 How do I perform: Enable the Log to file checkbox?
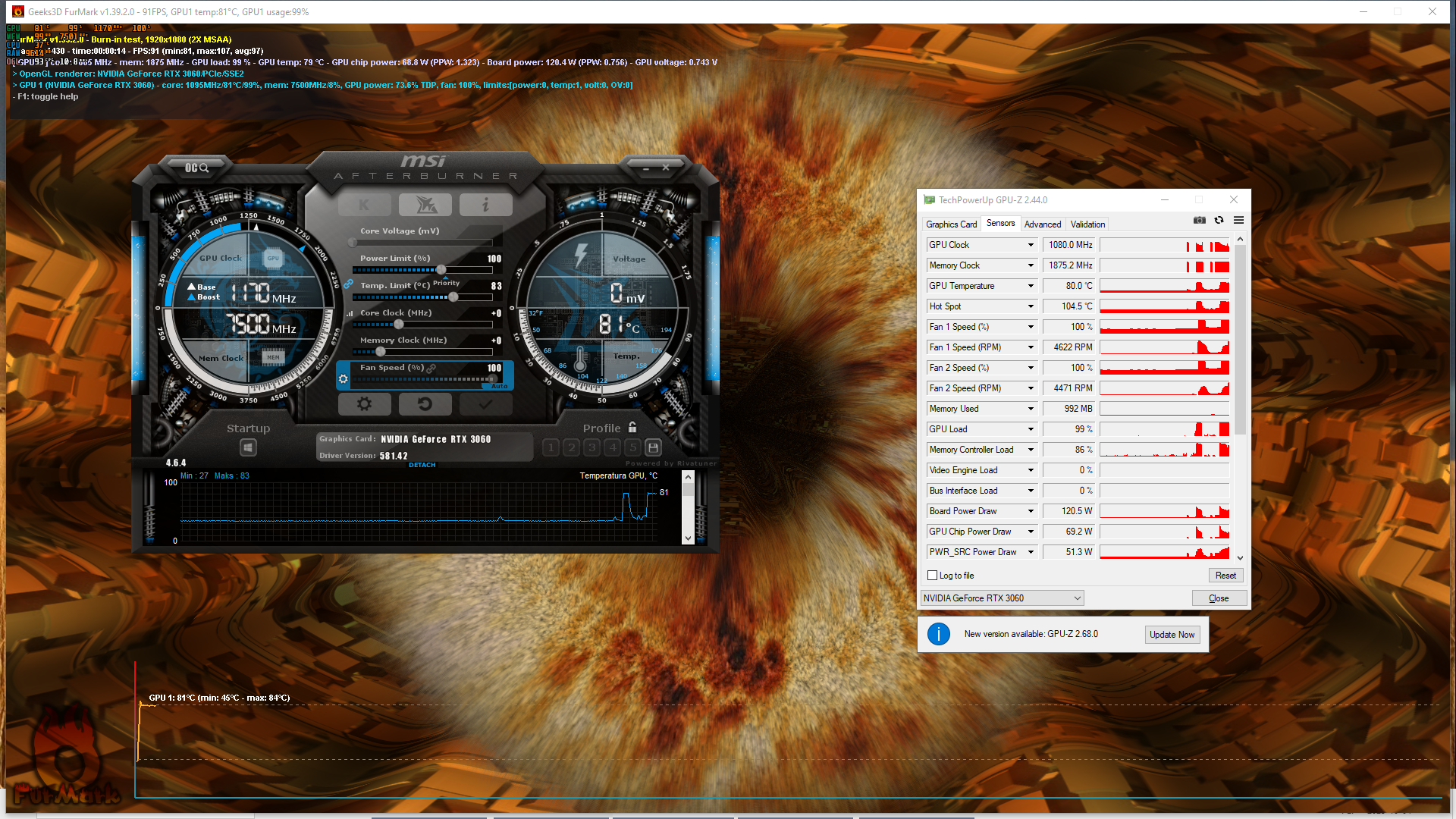pos(933,576)
